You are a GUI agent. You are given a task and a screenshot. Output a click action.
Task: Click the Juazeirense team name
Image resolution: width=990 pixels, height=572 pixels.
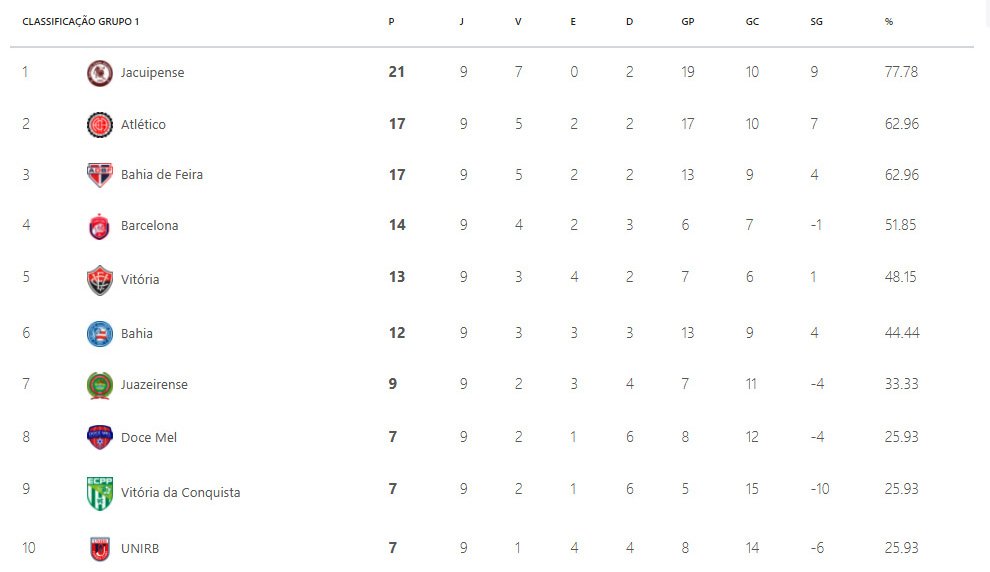154,384
